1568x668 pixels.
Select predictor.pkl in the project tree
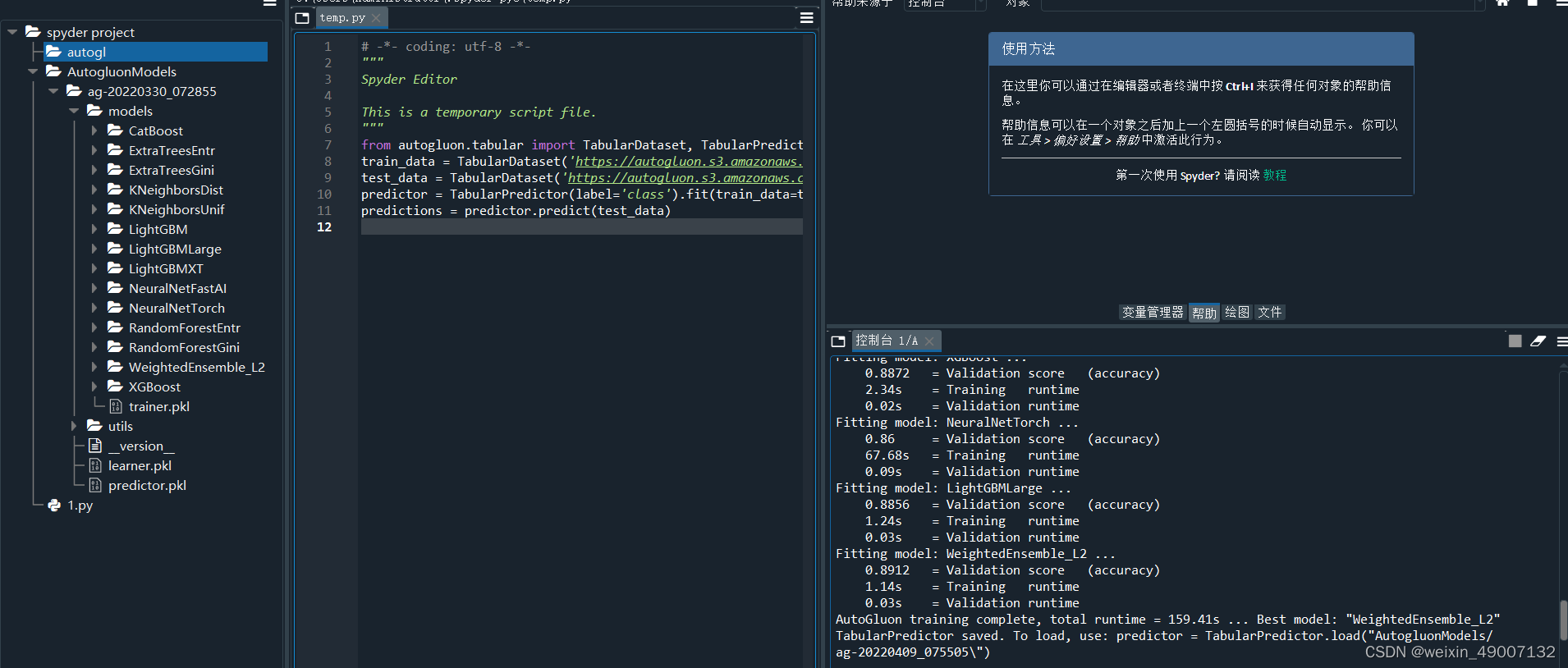[x=147, y=486]
